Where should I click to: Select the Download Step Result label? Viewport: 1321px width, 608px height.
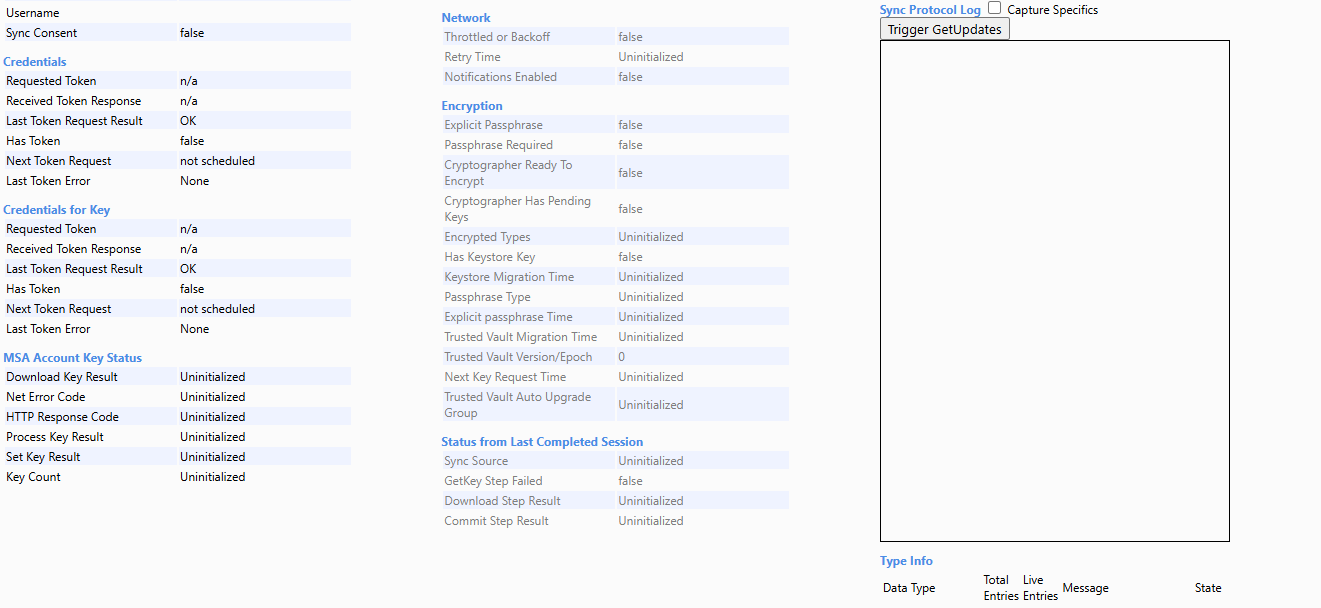click(x=502, y=501)
